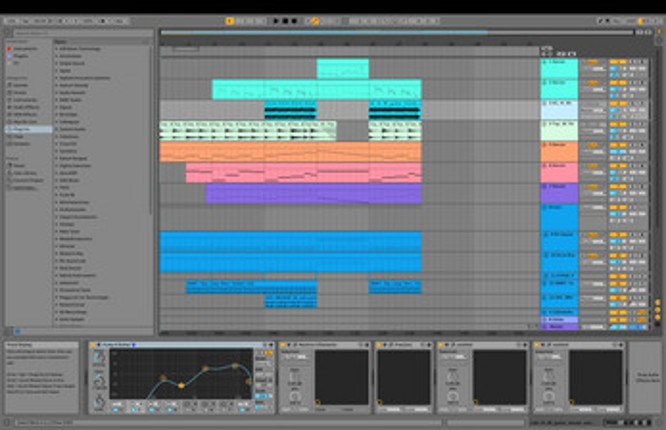Fold the blue group track header

pos(545,207)
